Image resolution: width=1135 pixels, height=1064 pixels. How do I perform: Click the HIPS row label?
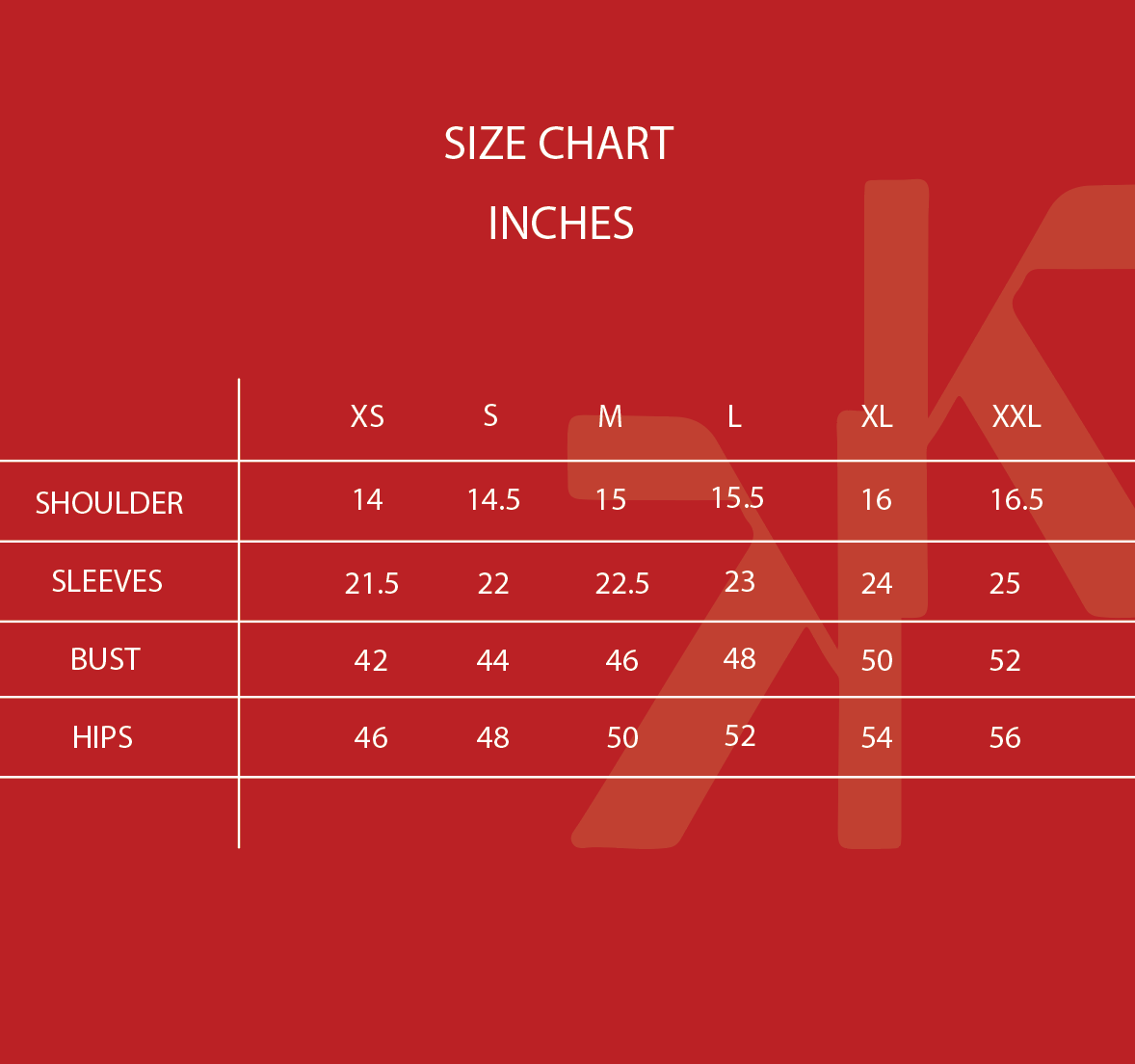coord(102,737)
